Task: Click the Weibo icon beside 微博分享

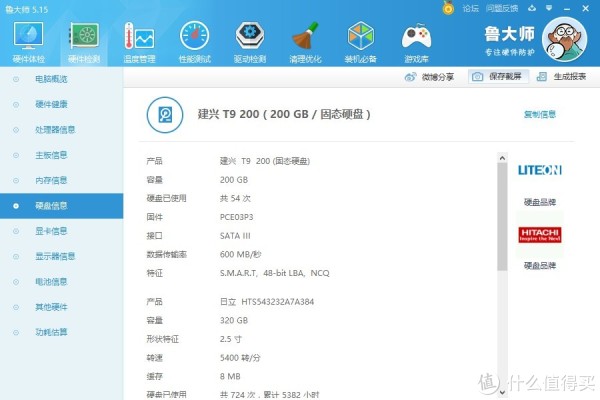Action: (x=410, y=77)
